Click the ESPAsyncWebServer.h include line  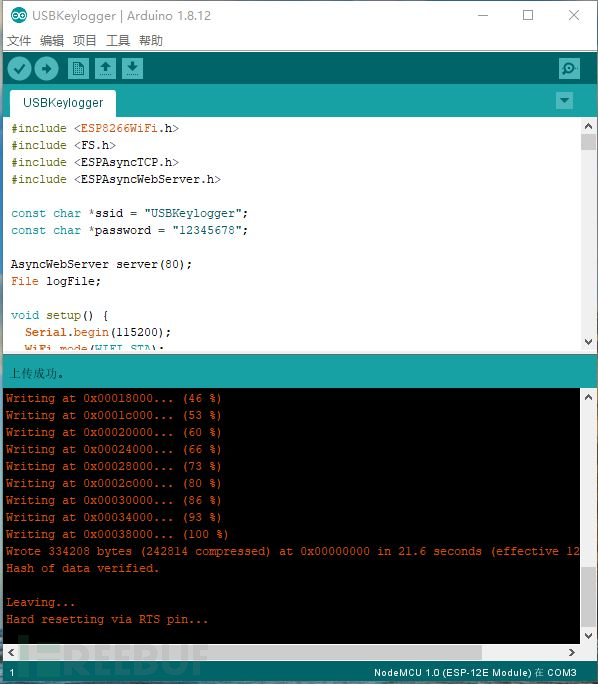click(116, 179)
